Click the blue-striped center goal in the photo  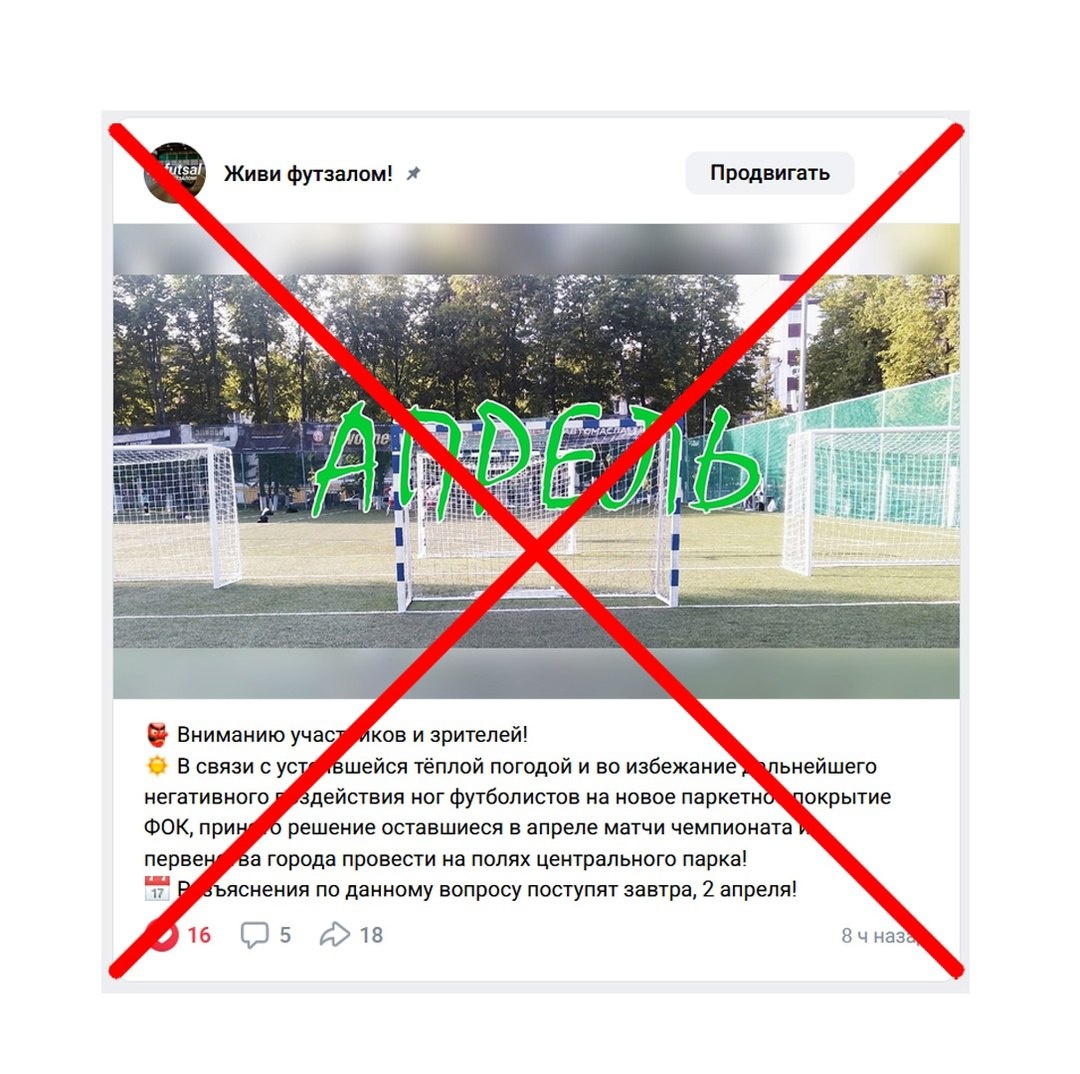pyautogui.click(x=537, y=513)
